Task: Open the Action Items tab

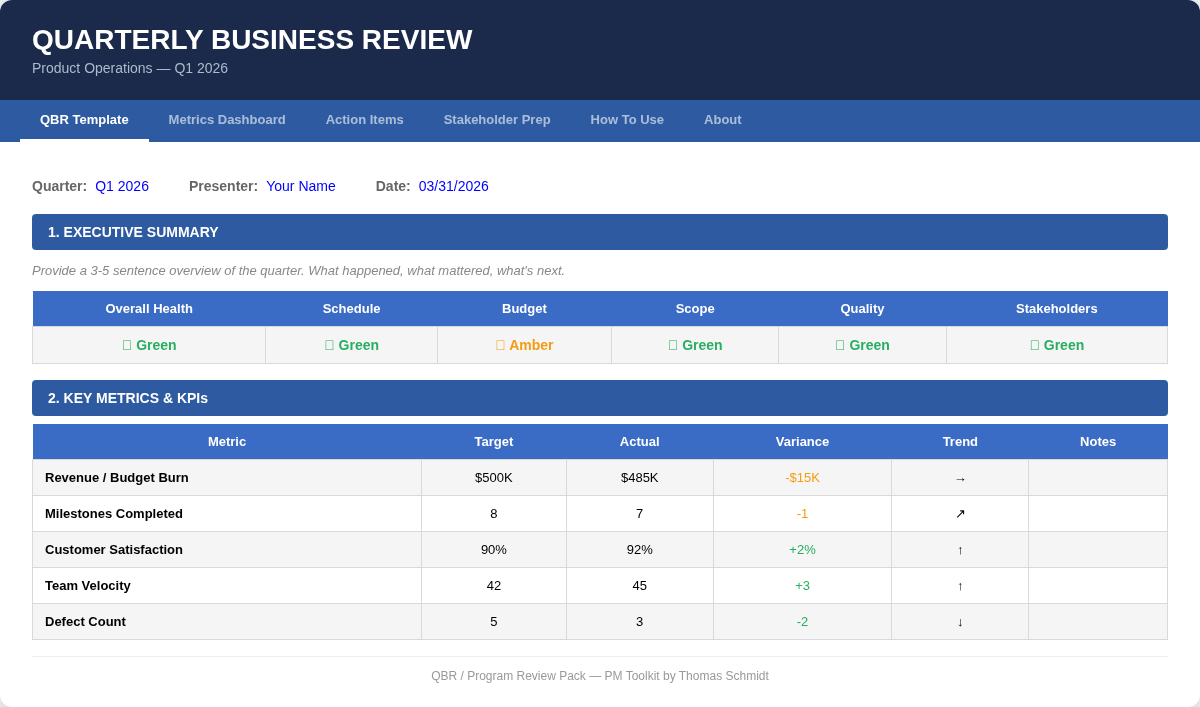Action: pyautogui.click(x=364, y=120)
